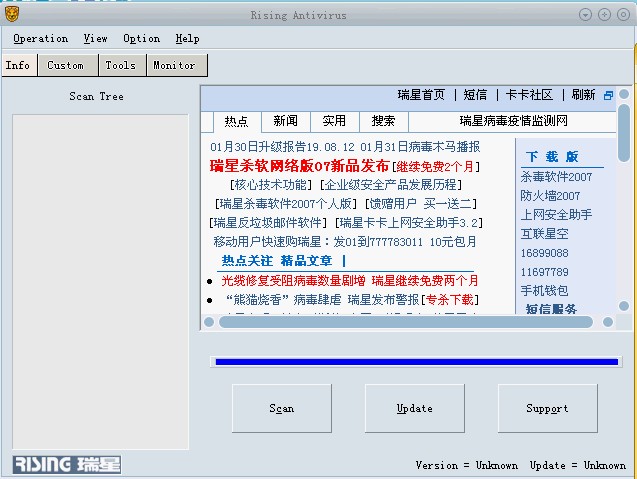637x479 pixels.
Task: Maximize window using title bar plus button
Action: click(x=604, y=15)
